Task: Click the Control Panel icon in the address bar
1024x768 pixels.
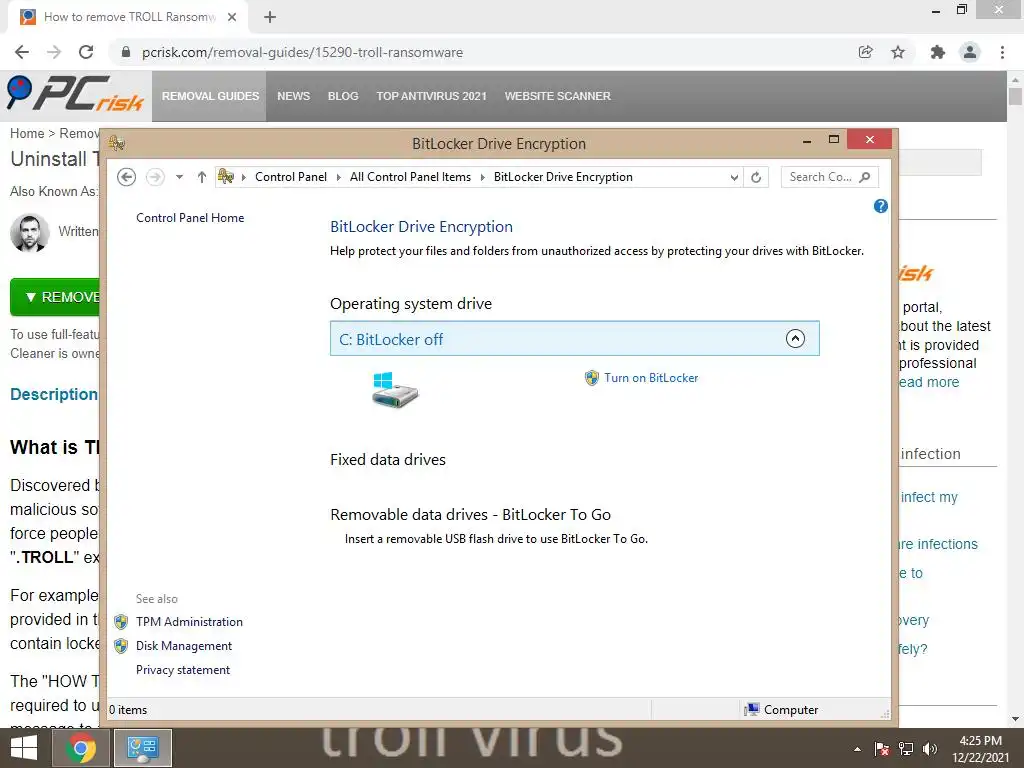Action: click(x=226, y=176)
